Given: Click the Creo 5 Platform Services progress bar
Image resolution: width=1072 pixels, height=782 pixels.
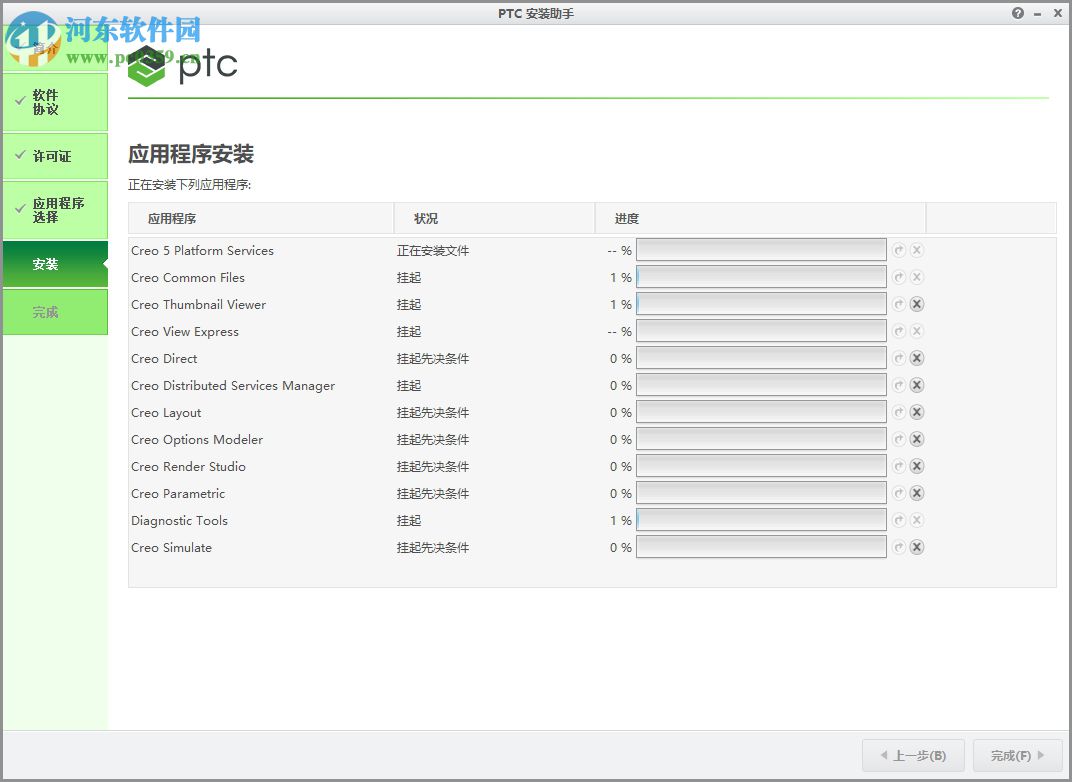Looking at the screenshot, I should (761, 249).
